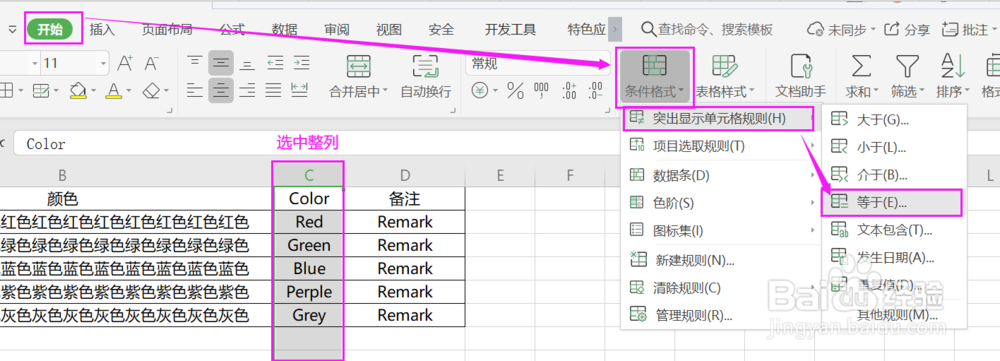
Task: Expand the Merge and Center dropdown arrow
Action: (385, 92)
